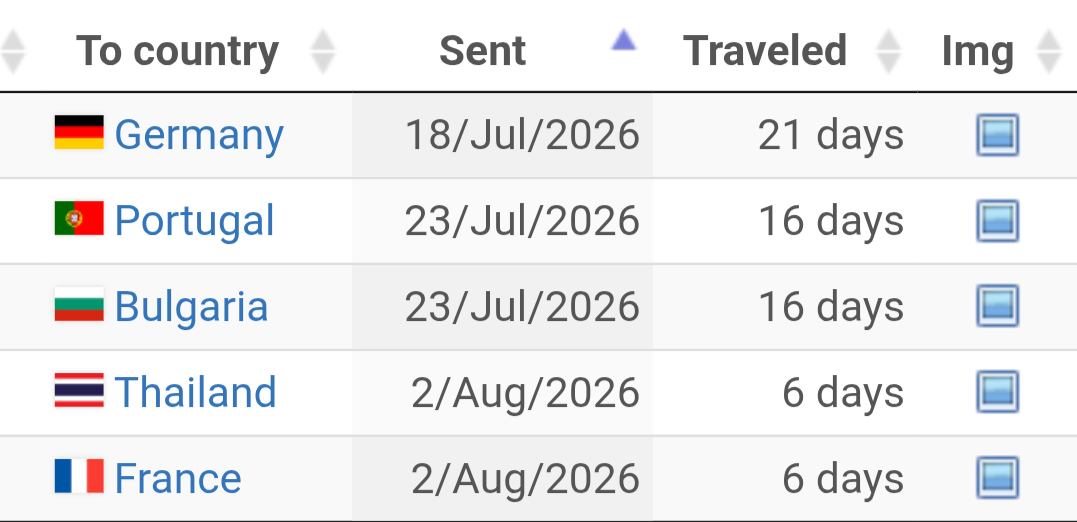1077x522 pixels.
Task: Open image icon for Bulgaria row
Action: click(997, 306)
